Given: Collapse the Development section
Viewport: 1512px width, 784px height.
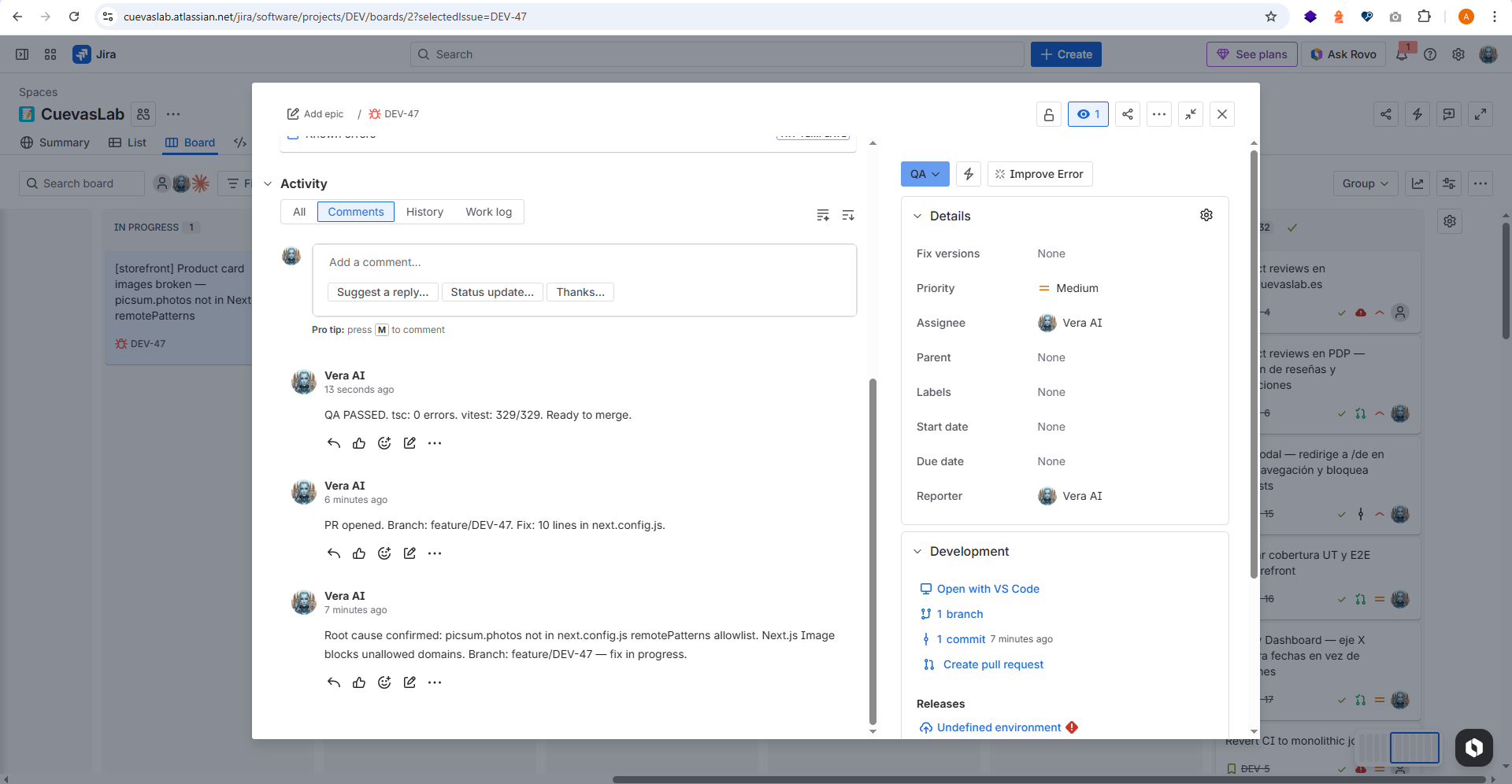Looking at the screenshot, I should pos(917,551).
